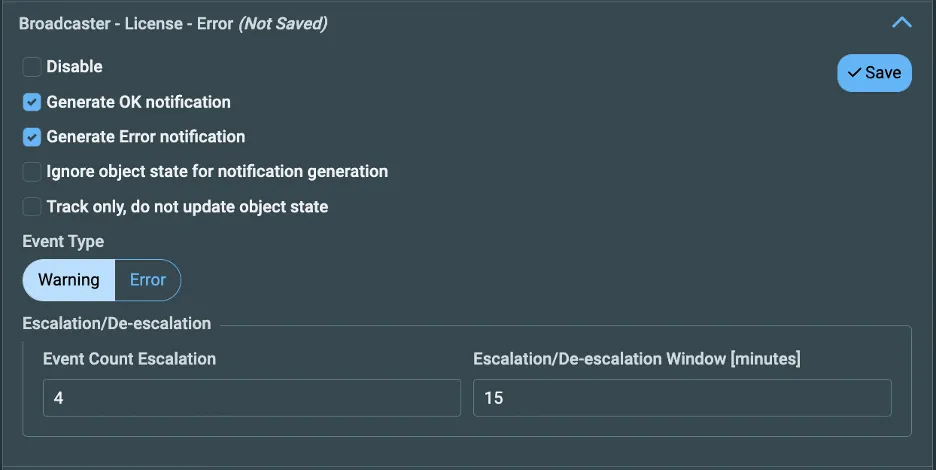The width and height of the screenshot is (936, 470).
Task: Click the checkmark icon inside Save
Action: point(854,73)
